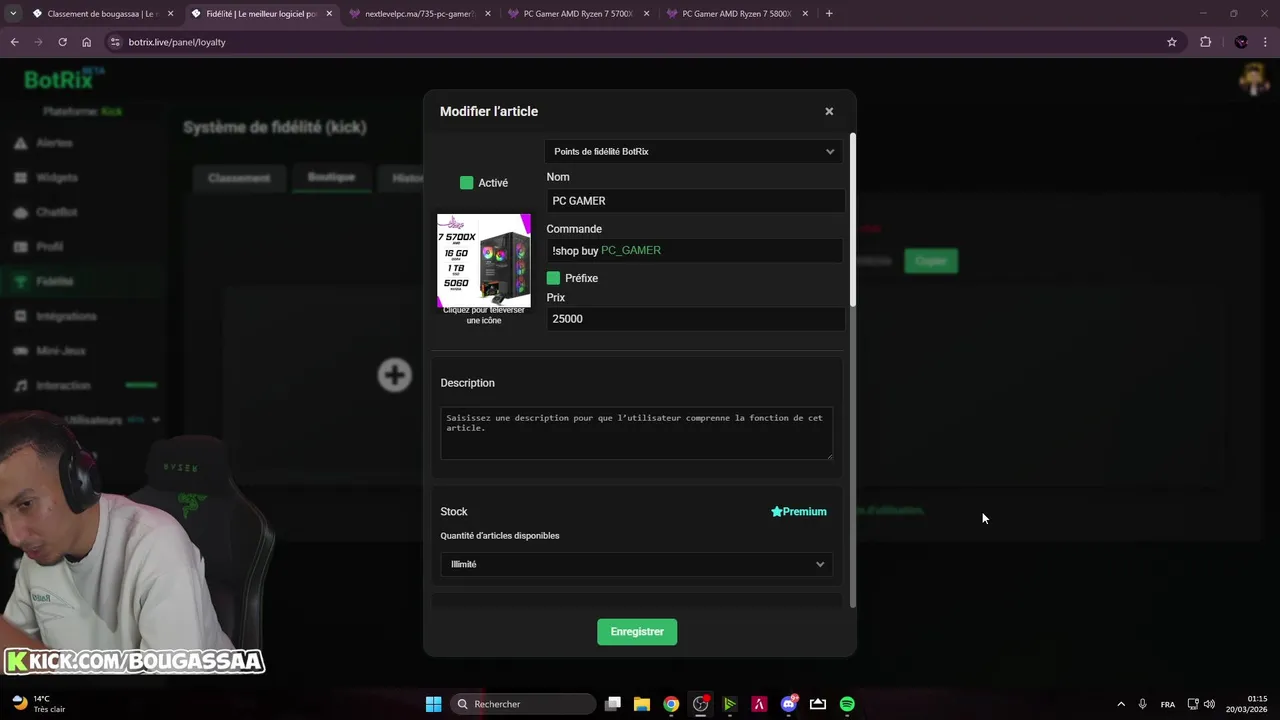Toggle the Préfixe checkbox
The width and height of the screenshot is (1280, 720).
pyautogui.click(x=553, y=278)
